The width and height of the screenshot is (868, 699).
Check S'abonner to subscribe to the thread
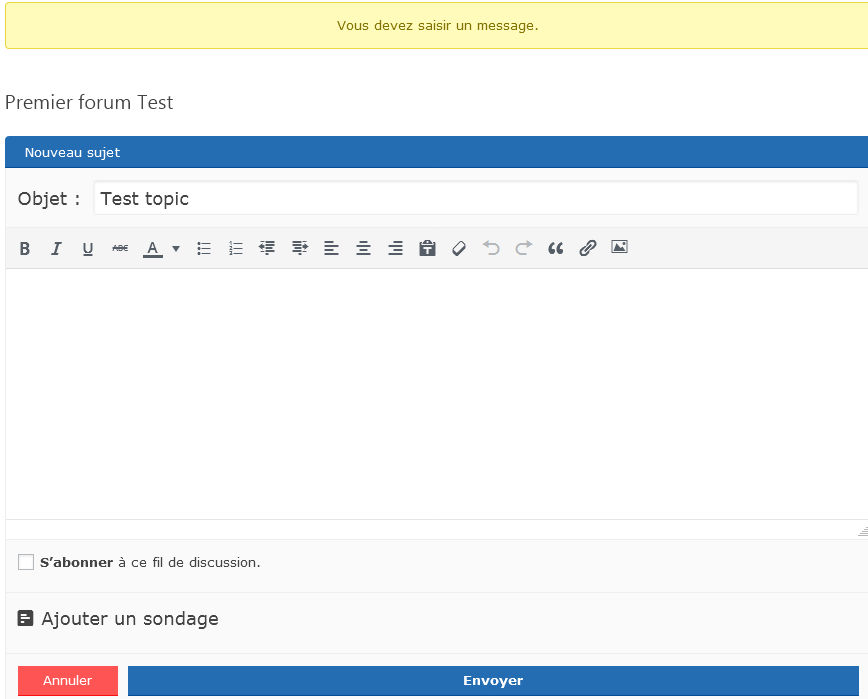click(x=26, y=562)
